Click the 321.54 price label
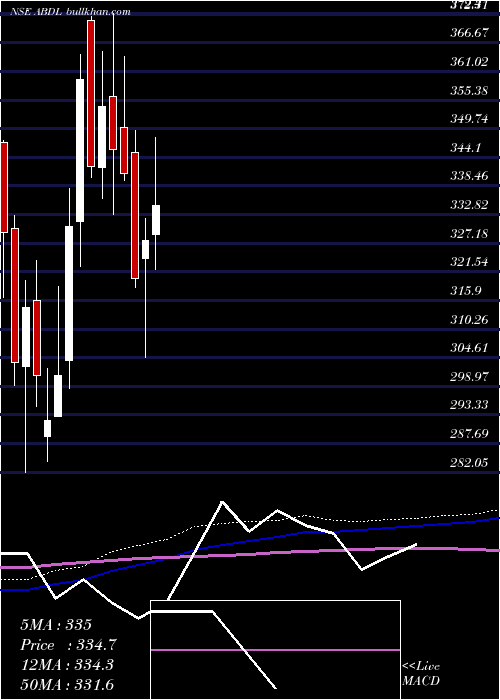 pyautogui.click(x=468, y=262)
